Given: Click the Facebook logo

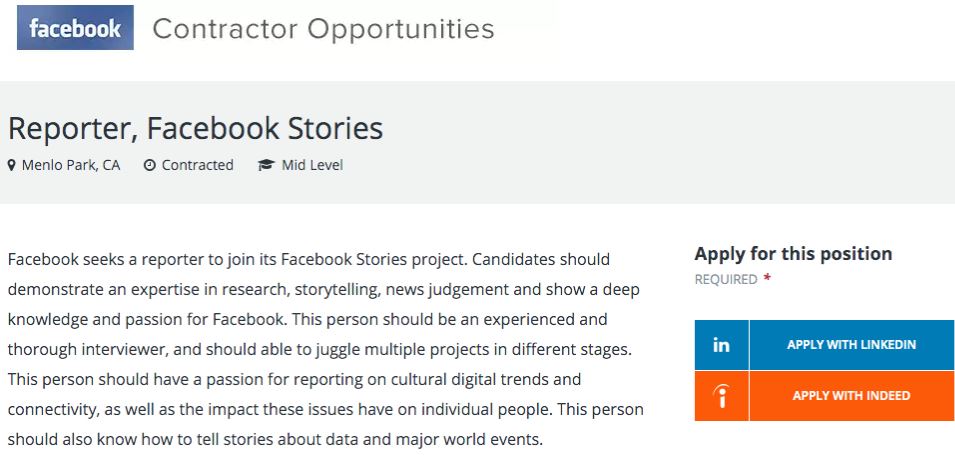Looking at the screenshot, I should tap(75, 28).
